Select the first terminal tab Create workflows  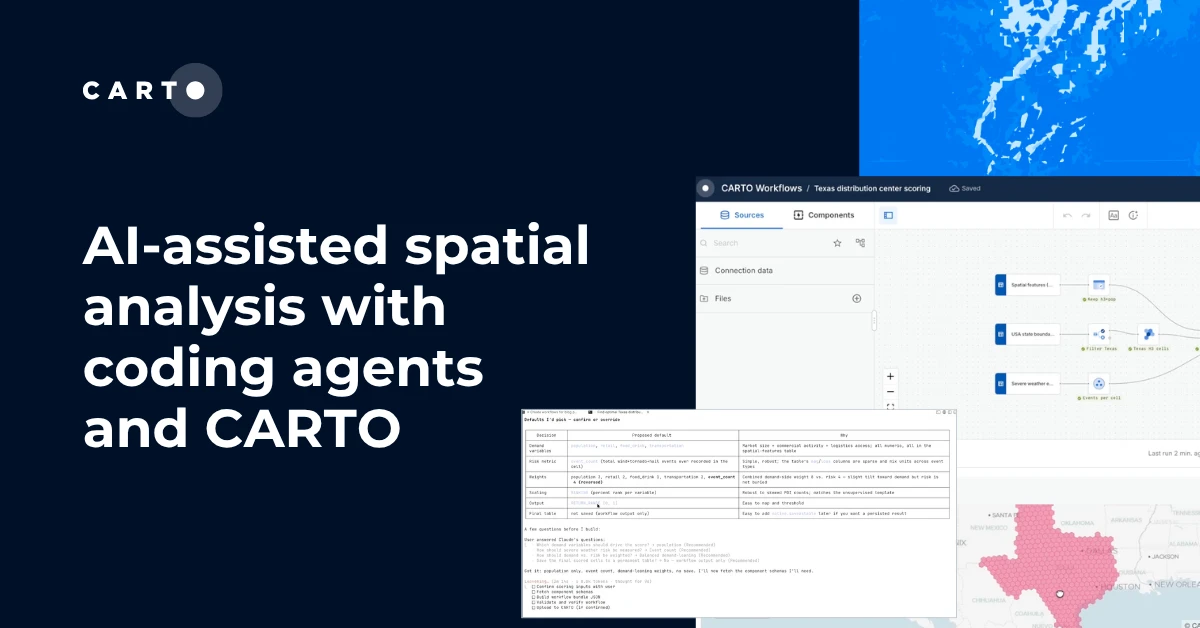point(553,412)
